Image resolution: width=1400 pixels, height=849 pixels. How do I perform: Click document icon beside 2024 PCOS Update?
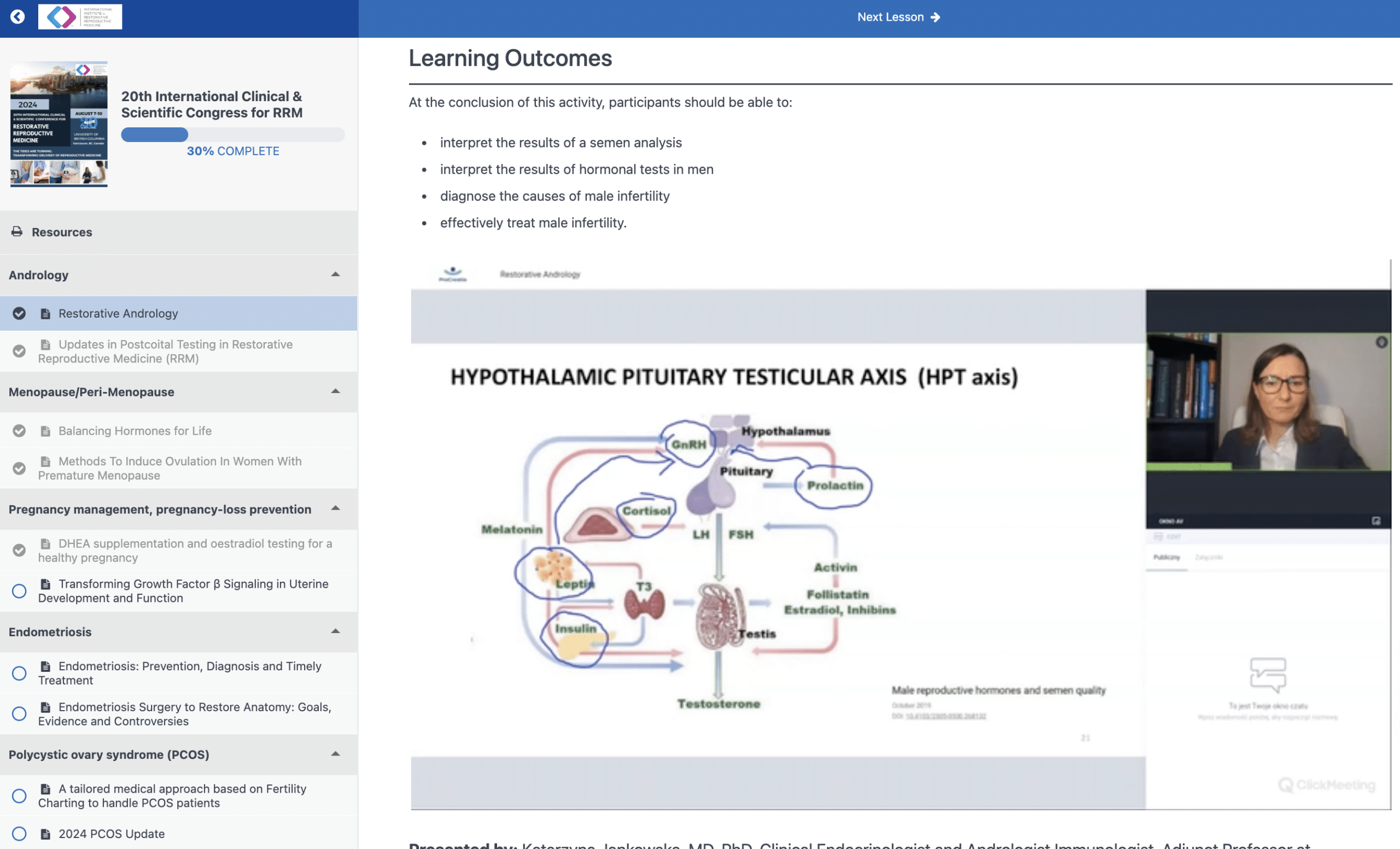coord(45,834)
